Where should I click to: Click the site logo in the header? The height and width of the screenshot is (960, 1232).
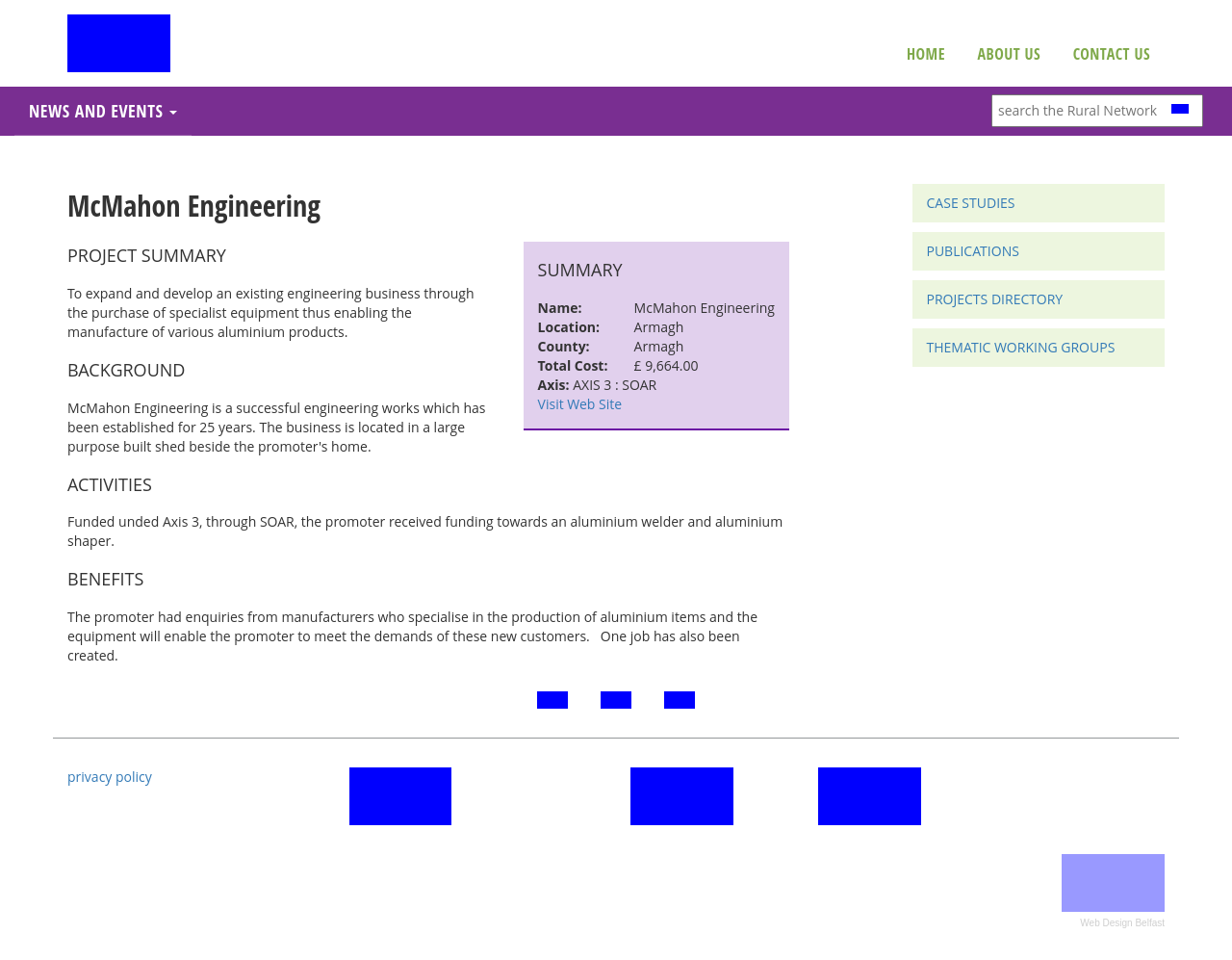pos(118,43)
